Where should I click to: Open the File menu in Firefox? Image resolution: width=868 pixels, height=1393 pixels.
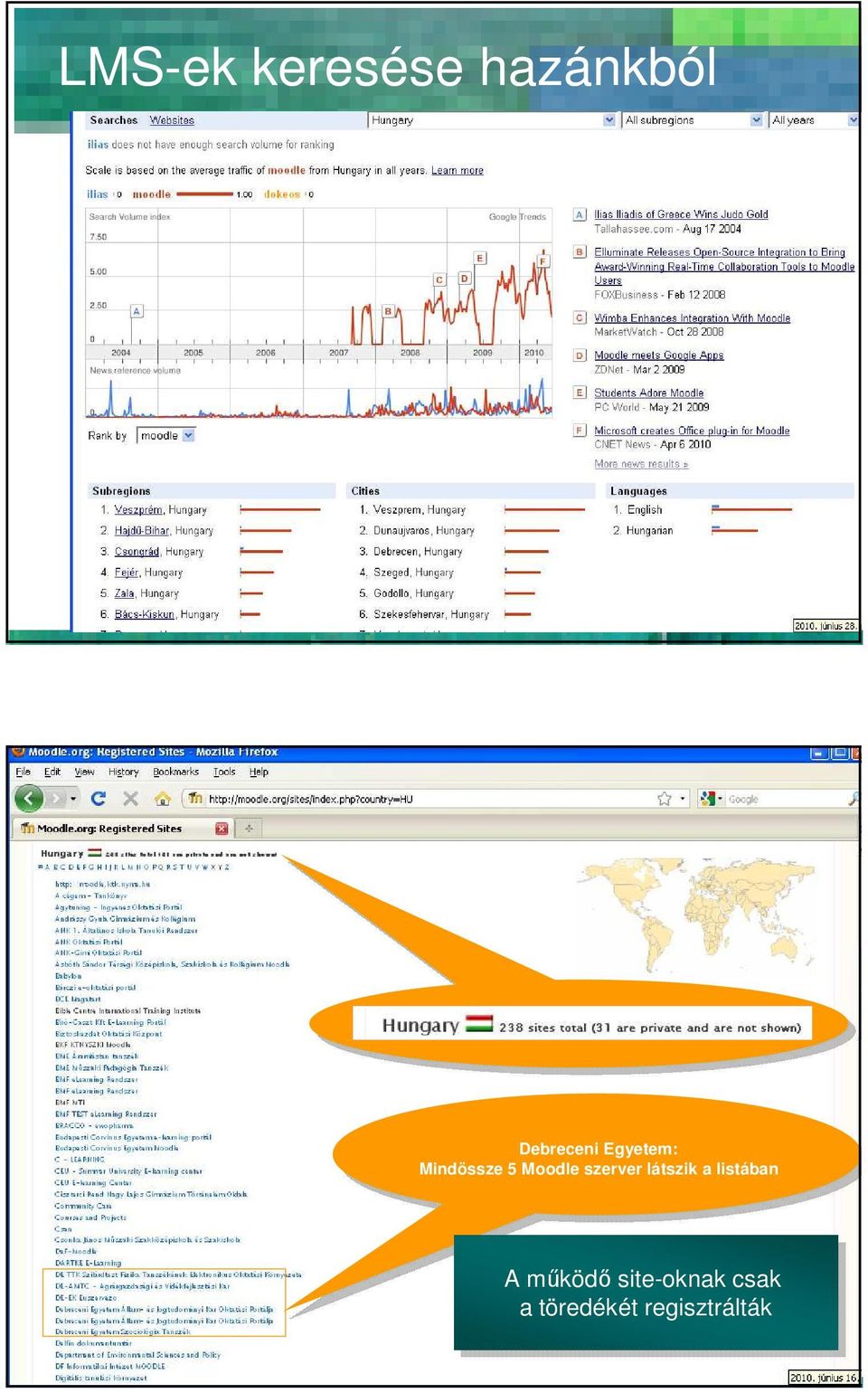click(24, 772)
